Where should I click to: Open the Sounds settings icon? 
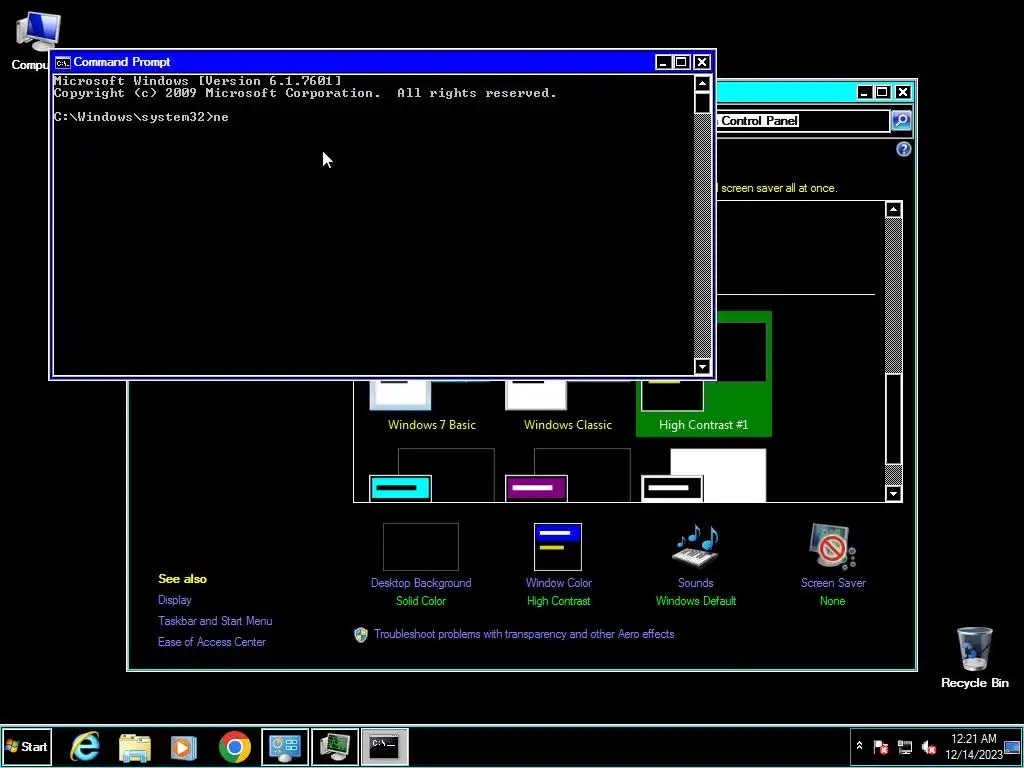pos(696,547)
